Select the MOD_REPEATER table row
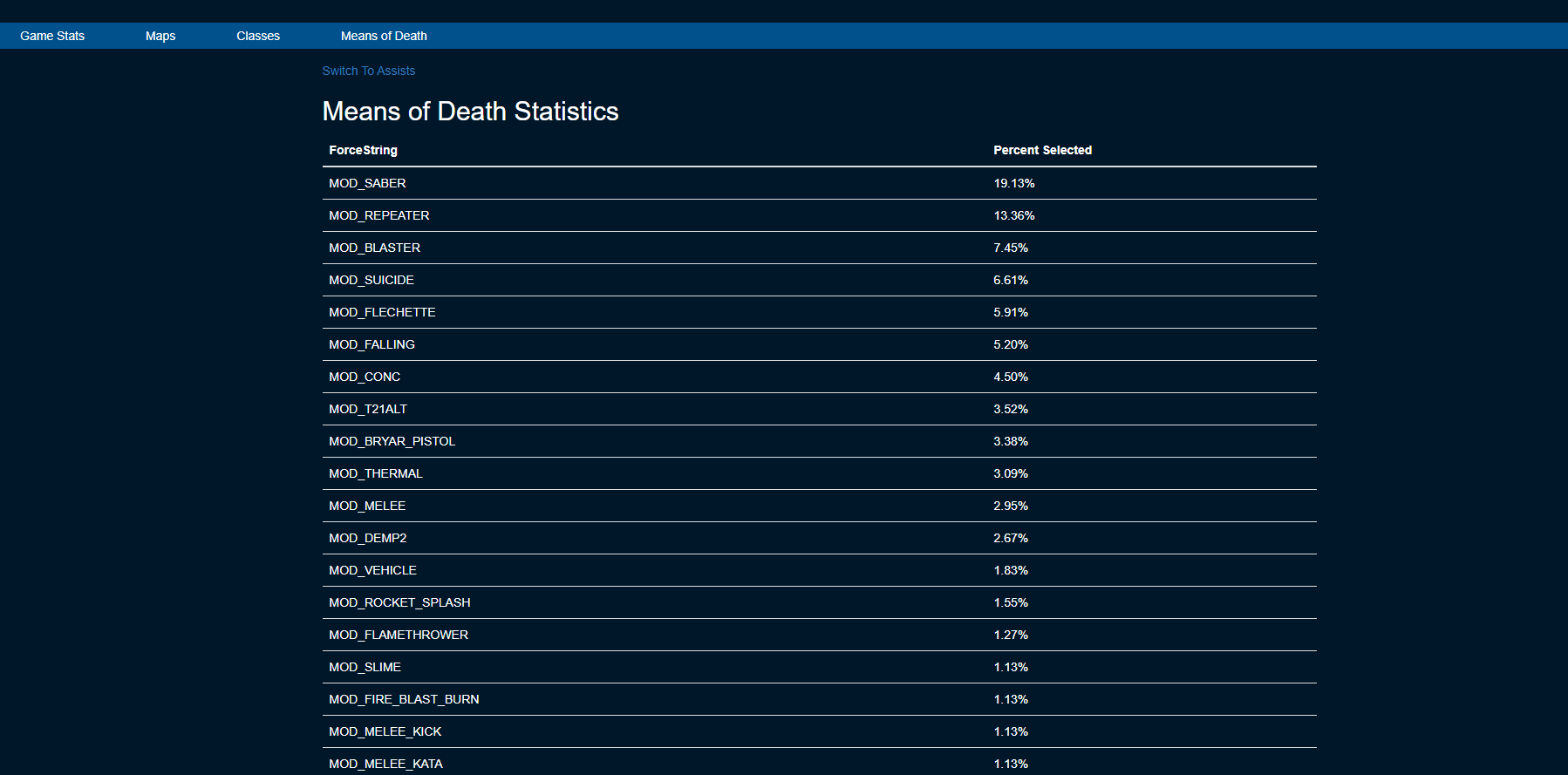This screenshot has height=775, width=1568. tap(378, 215)
